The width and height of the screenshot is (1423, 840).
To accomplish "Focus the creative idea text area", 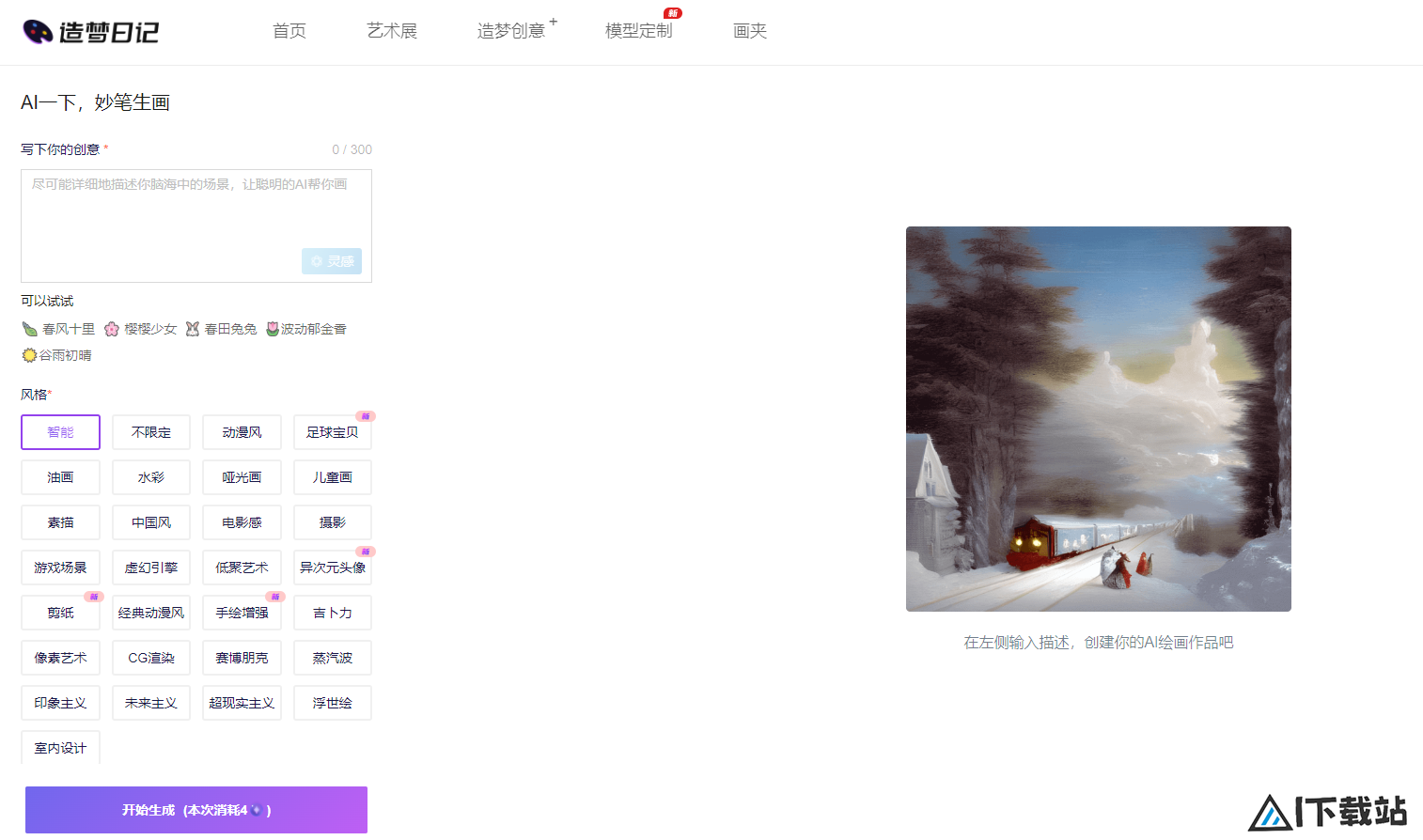I will pyautogui.click(x=196, y=226).
